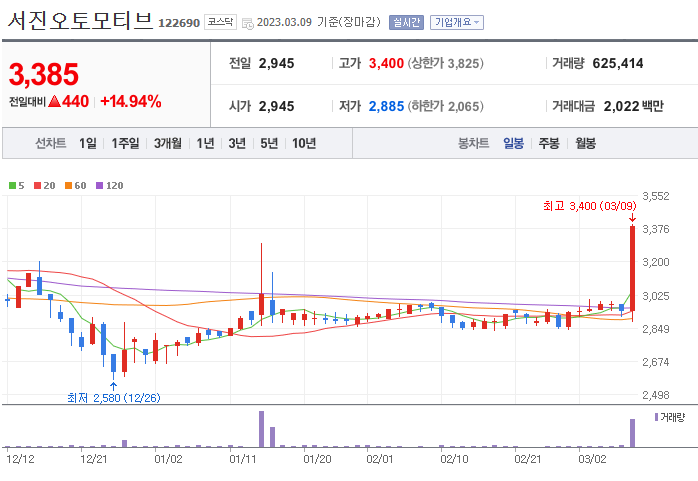The height and width of the screenshot is (481, 698).
Task: Click the volume bar for 03/09
Action: pos(632,433)
